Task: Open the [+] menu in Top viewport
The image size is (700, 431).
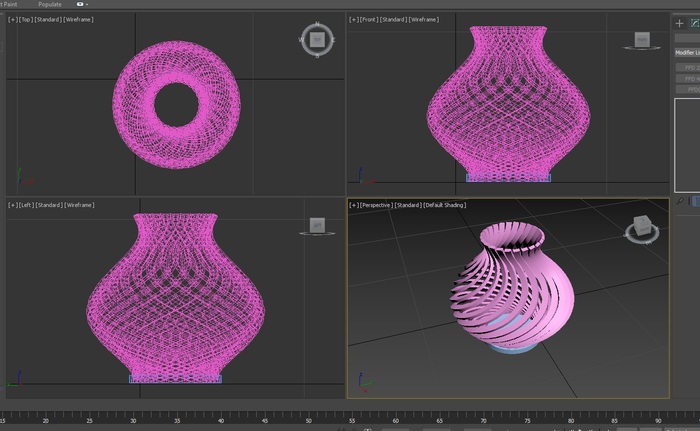Action: tap(13, 19)
